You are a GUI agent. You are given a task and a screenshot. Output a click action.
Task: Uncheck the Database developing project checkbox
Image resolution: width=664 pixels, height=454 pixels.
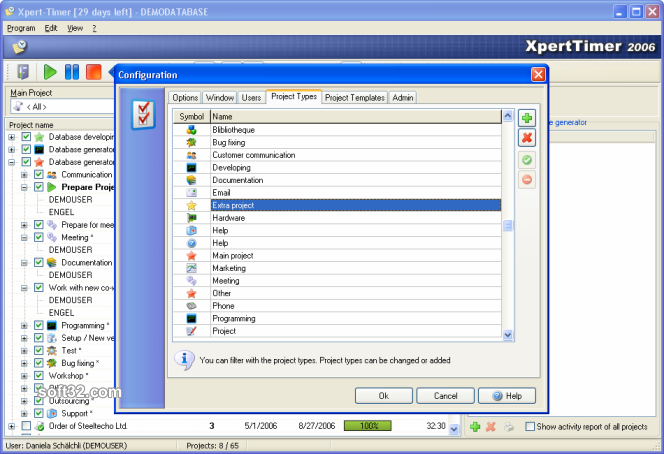26,137
